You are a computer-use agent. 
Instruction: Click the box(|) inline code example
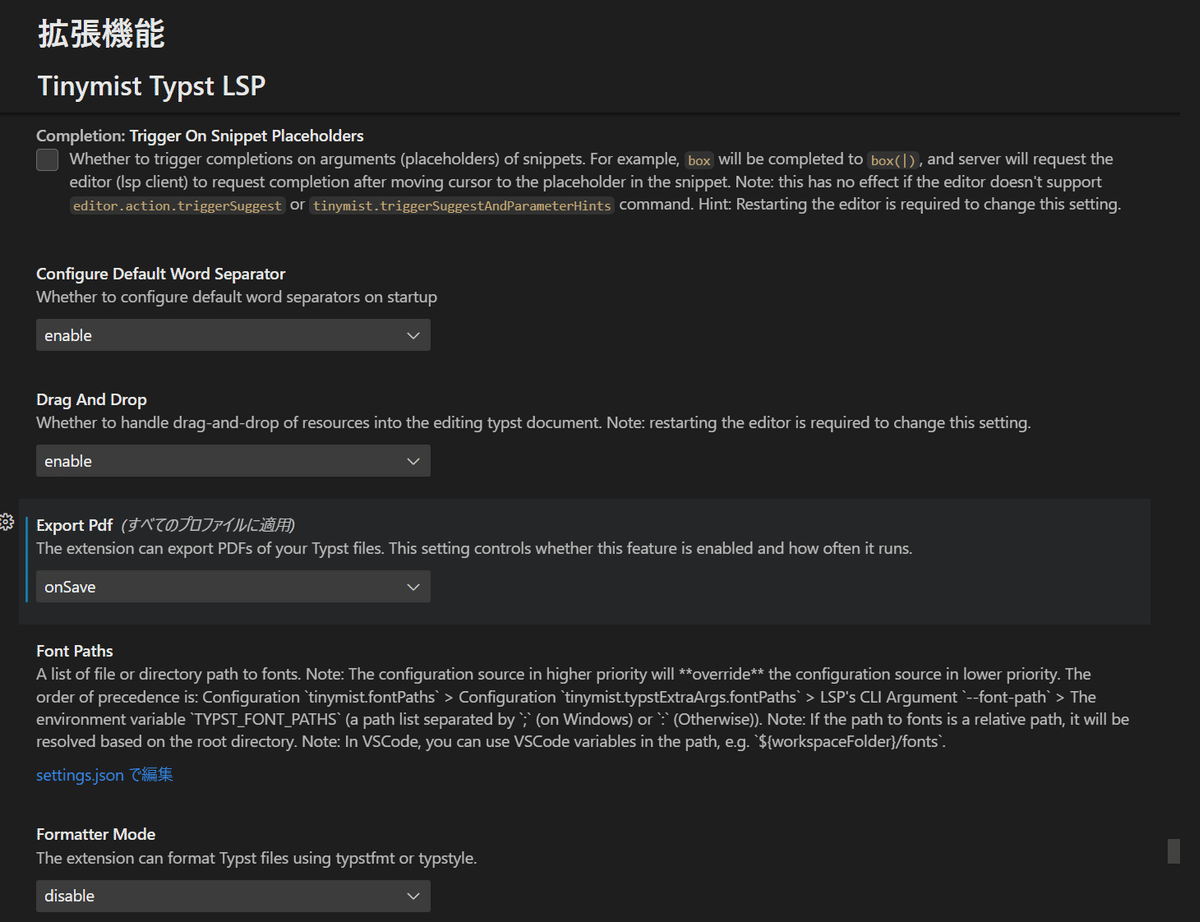pos(893,160)
